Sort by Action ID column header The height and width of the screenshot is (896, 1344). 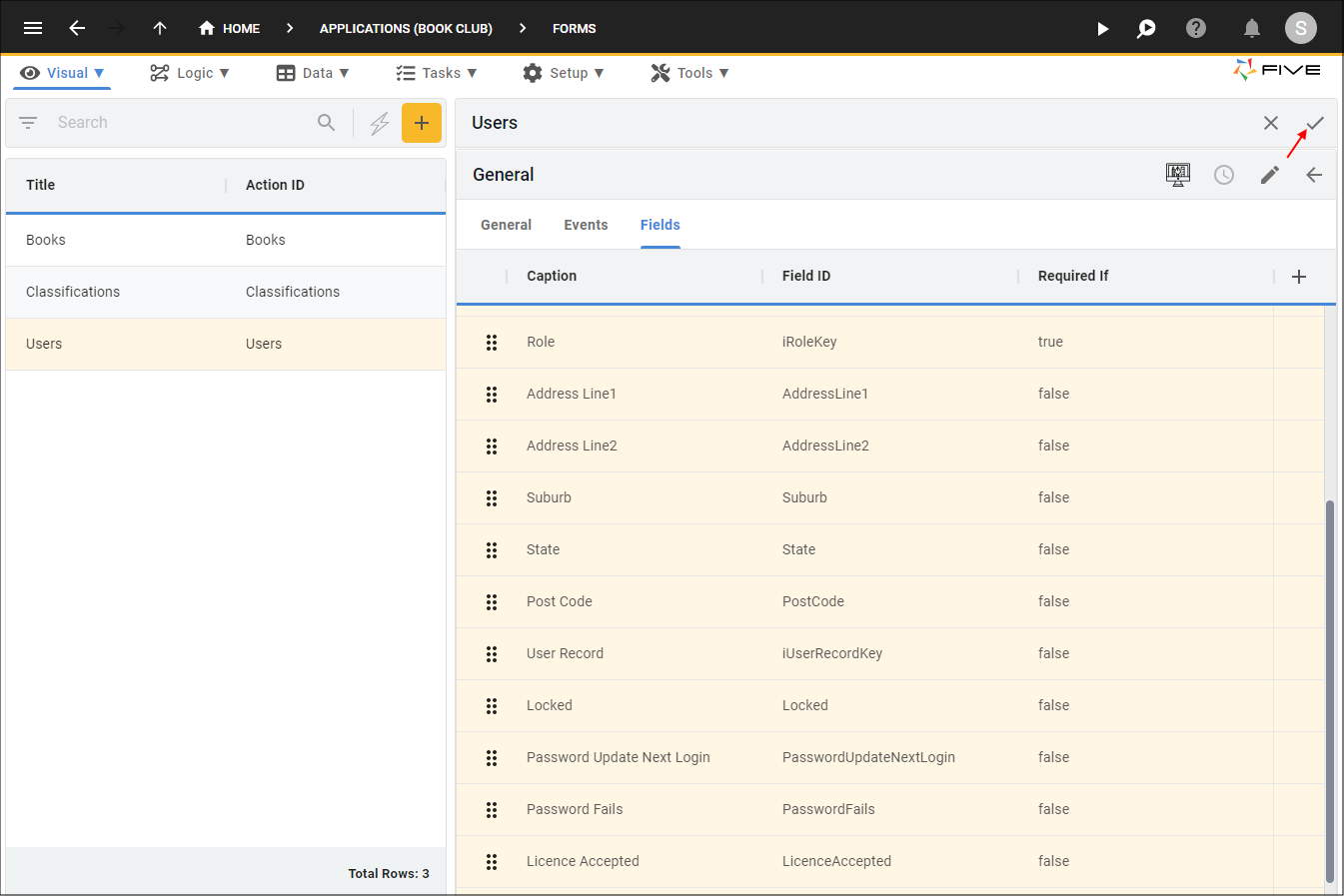click(x=275, y=185)
